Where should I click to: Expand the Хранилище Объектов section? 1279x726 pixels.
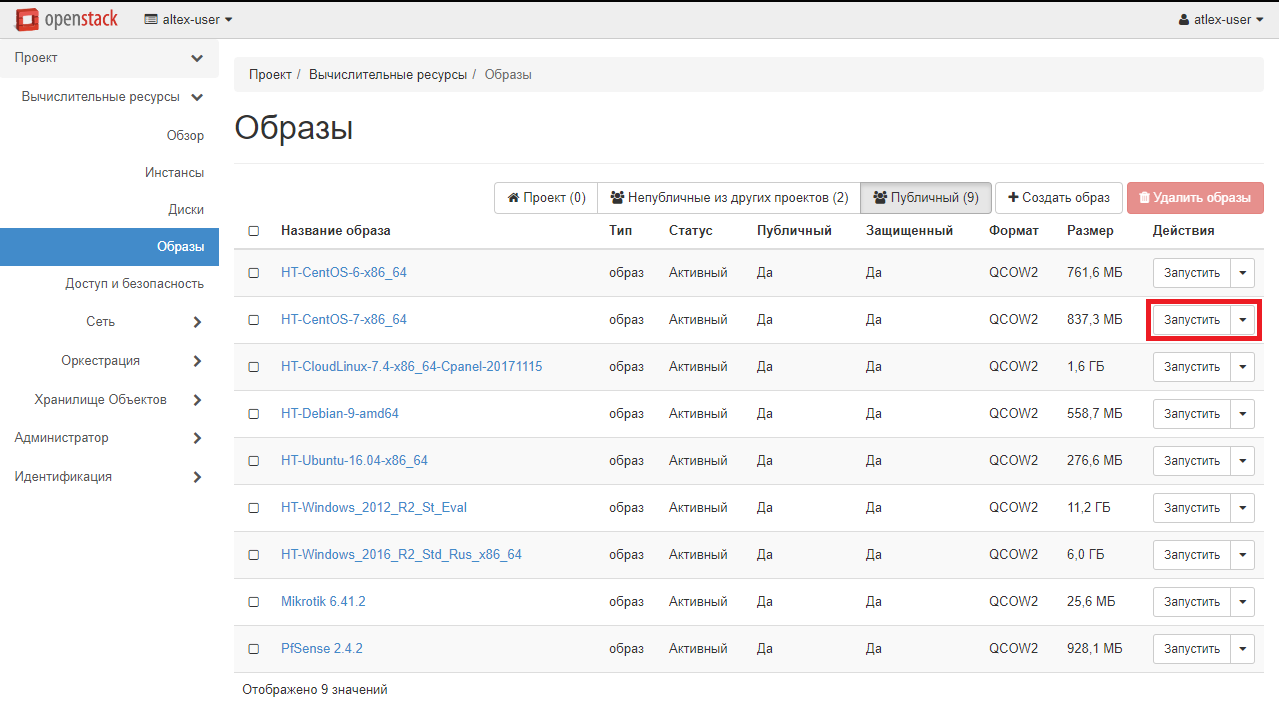[110, 400]
